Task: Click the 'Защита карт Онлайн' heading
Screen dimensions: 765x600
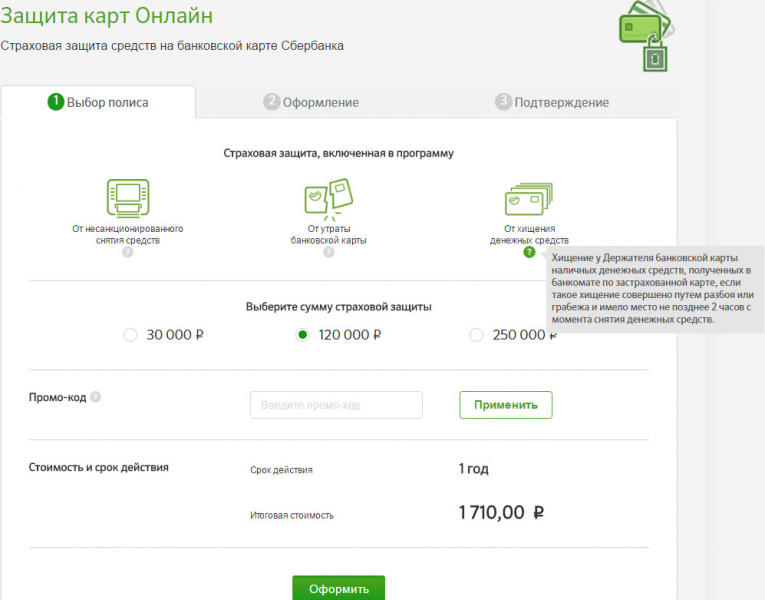Action: (x=106, y=17)
